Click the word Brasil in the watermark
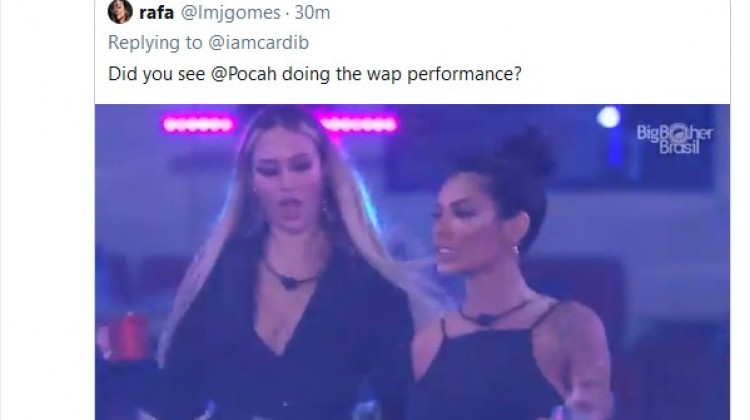 coord(679,147)
